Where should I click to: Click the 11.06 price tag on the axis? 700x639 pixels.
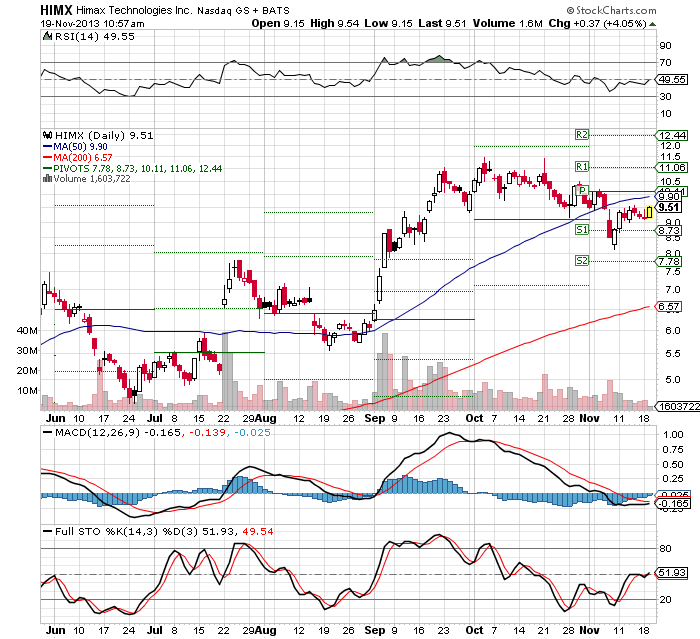672,168
